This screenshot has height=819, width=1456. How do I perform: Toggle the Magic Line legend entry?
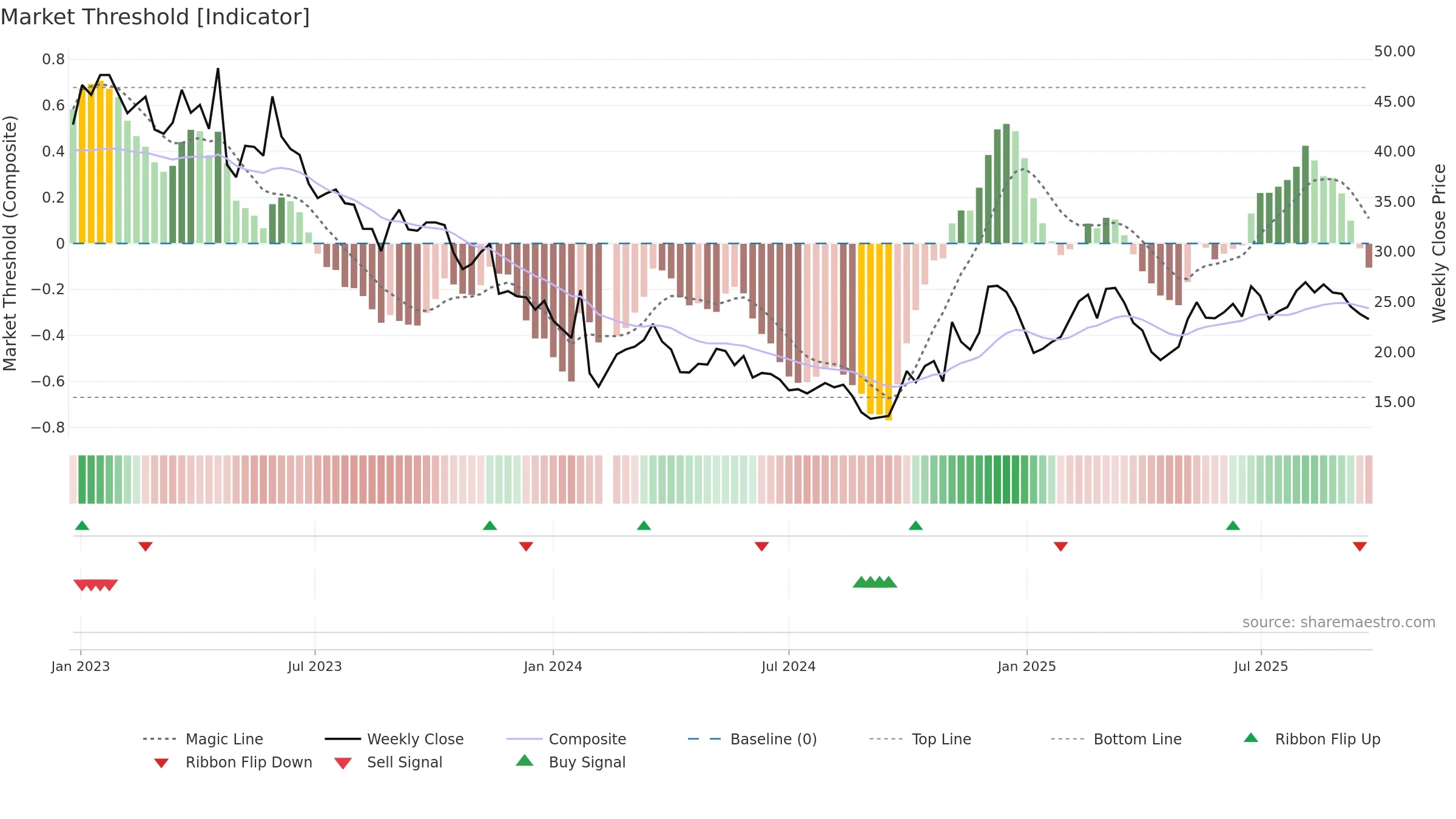[x=203, y=739]
